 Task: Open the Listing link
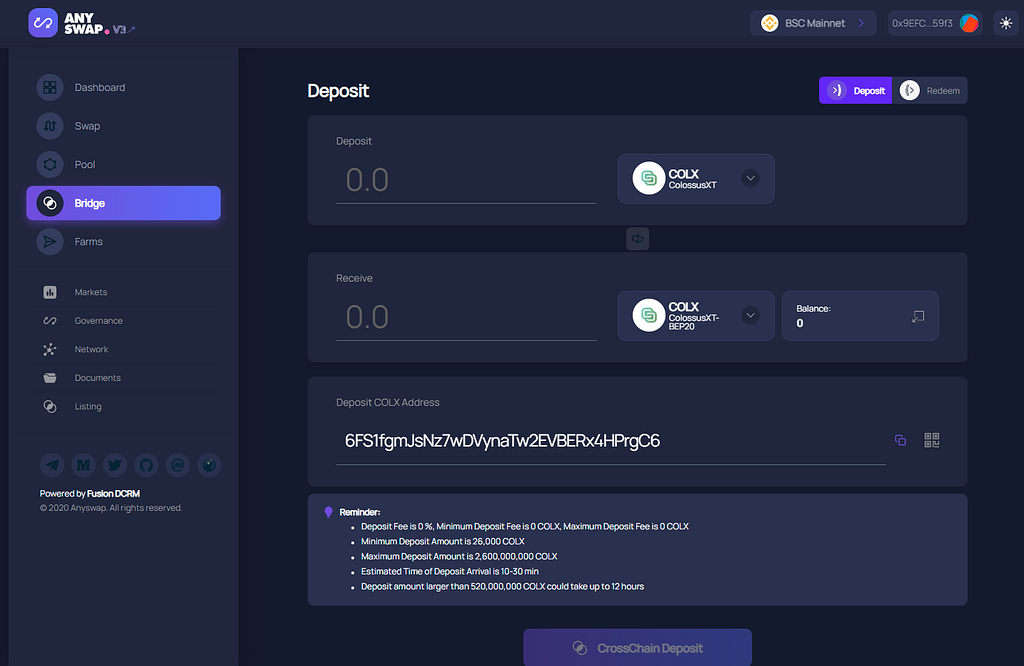pos(88,406)
